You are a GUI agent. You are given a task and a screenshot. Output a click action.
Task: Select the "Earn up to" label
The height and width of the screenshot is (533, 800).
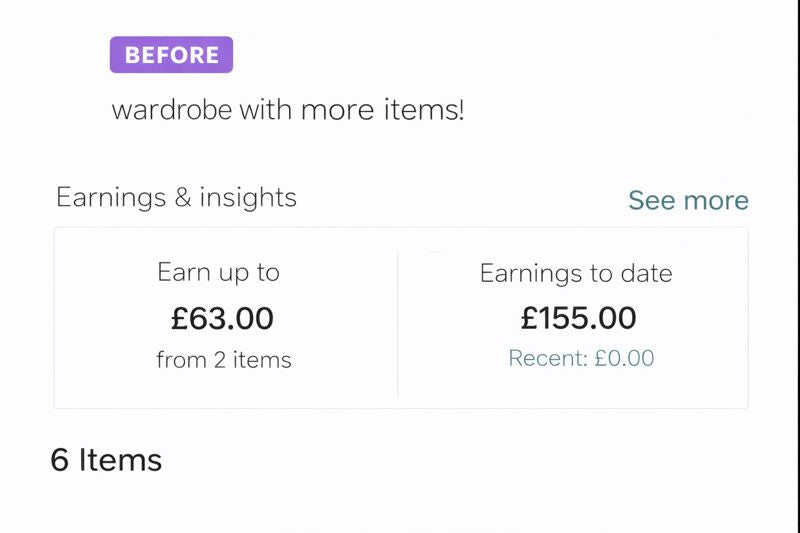[218, 272]
